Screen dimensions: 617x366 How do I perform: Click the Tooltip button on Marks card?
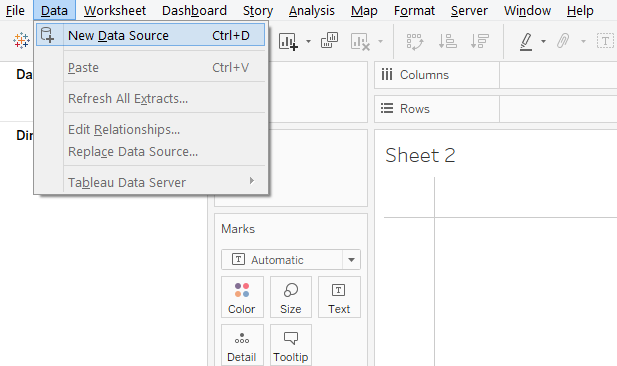coord(290,345)
